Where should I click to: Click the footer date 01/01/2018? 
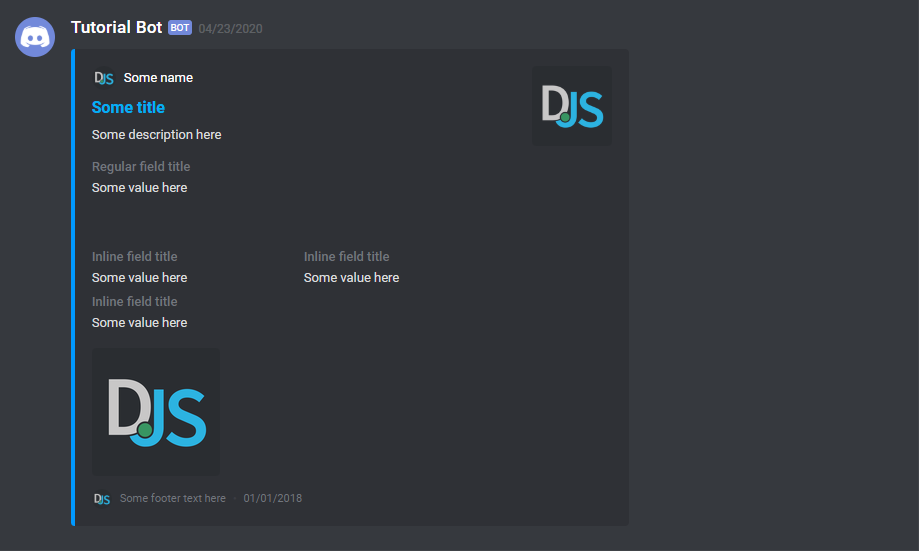pyautogui.click(x=273, y=499)
